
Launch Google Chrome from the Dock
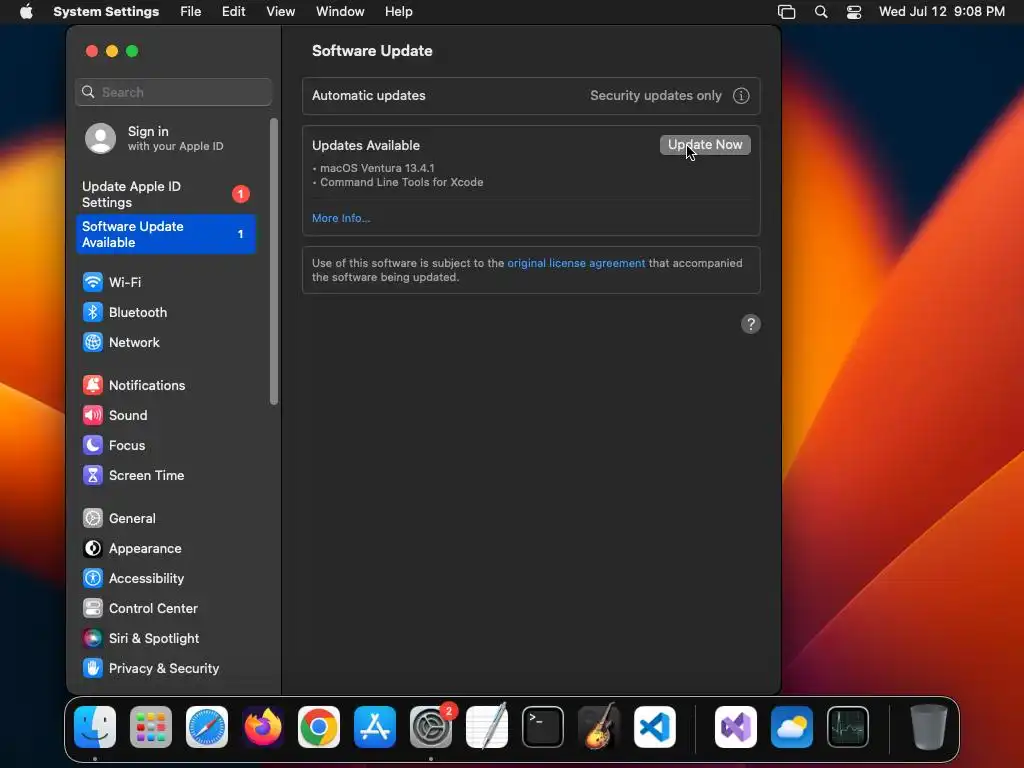click(x=319, y=726)
